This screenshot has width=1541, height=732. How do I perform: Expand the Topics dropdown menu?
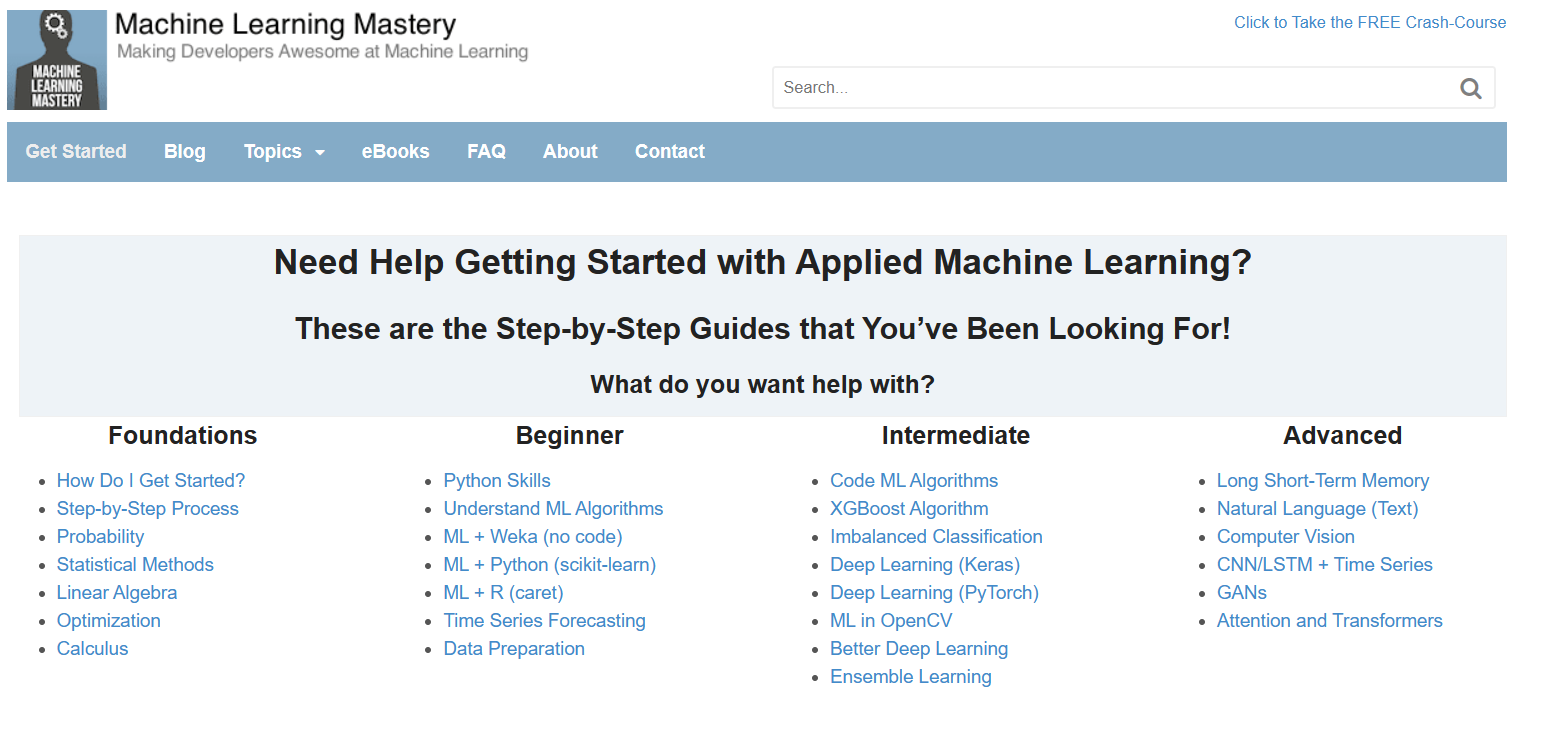[x=283, y=151]
